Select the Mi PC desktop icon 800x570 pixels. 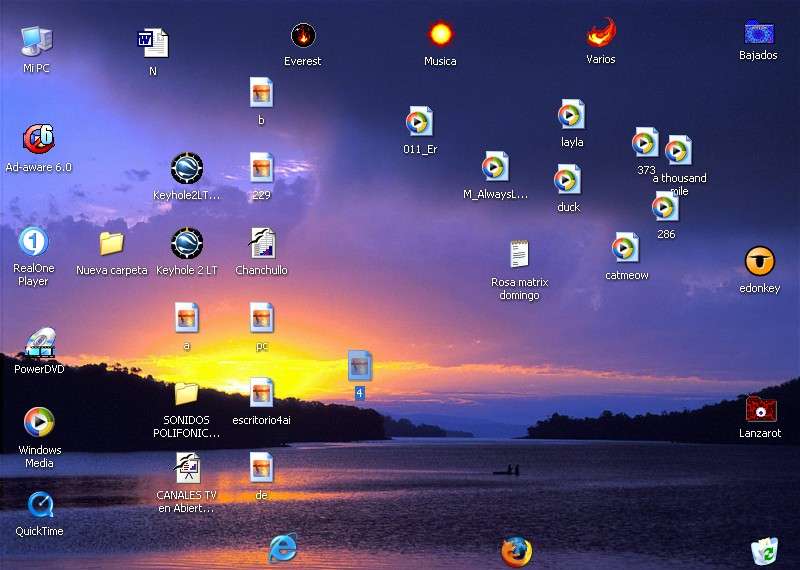tap(36, 42)
